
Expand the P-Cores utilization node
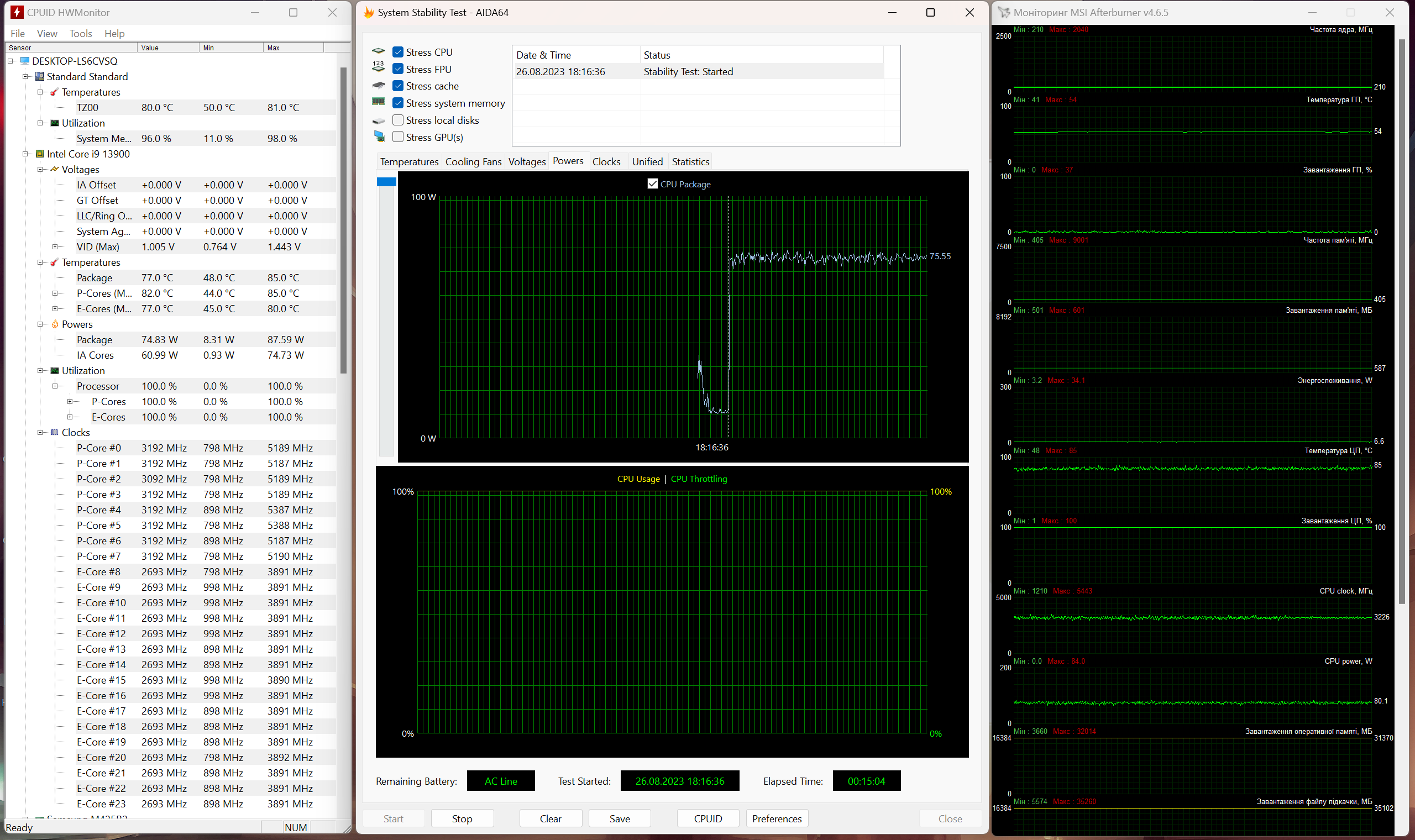70,401
